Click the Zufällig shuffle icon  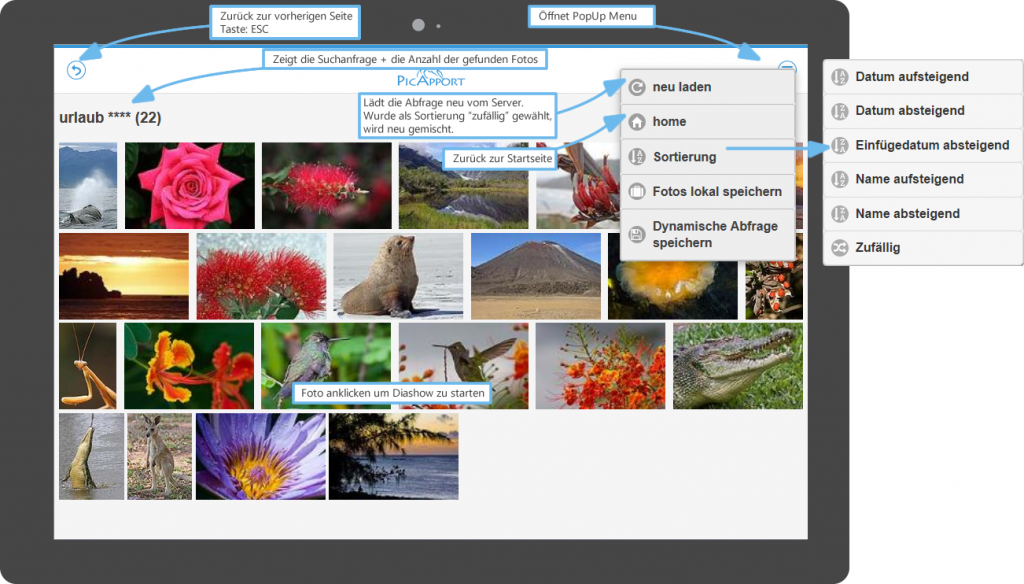[840, 248]
